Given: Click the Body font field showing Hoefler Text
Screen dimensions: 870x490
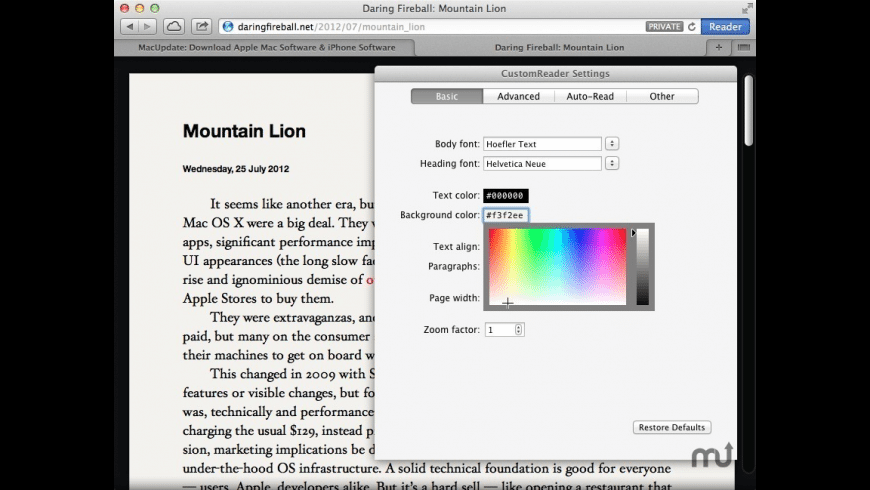Looking at the screenshot, I should pyautogui.click(x=542, y=144).
